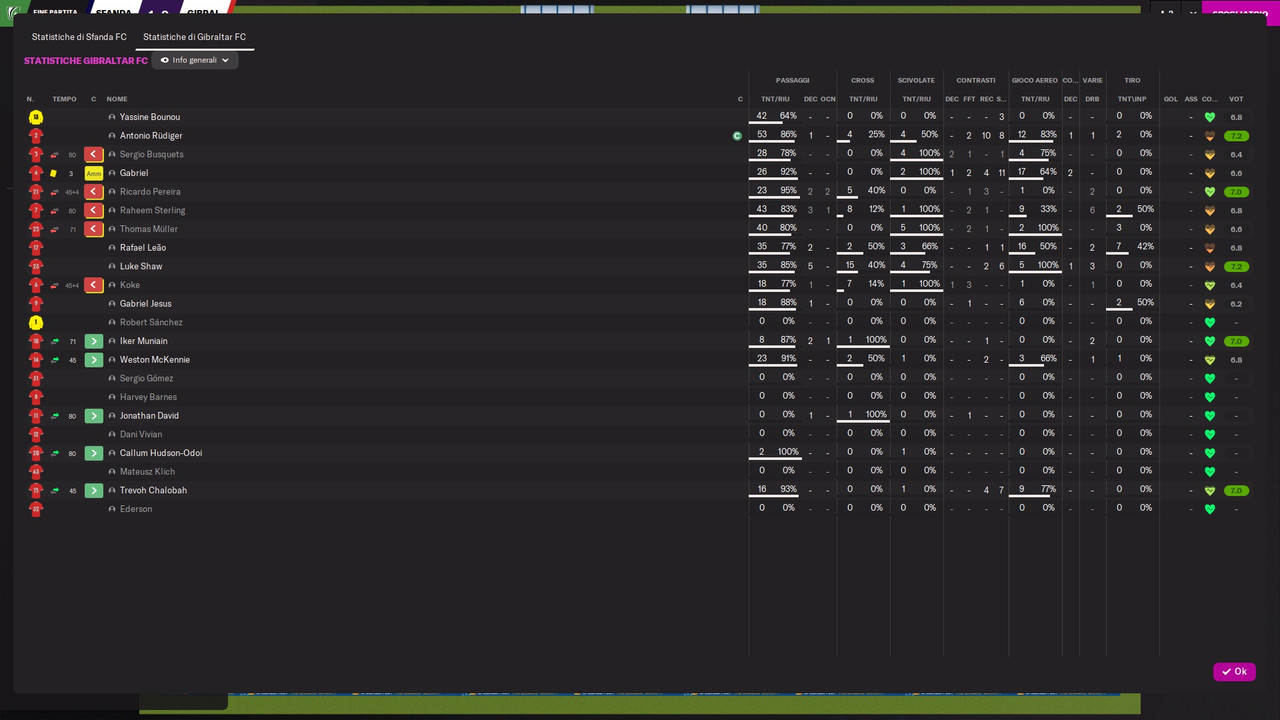Image resolution: width=1280 pixels, height=720 pixels.
Task: Click Antonio Rüdiger's red shirt icon
Action: [36, 136]
